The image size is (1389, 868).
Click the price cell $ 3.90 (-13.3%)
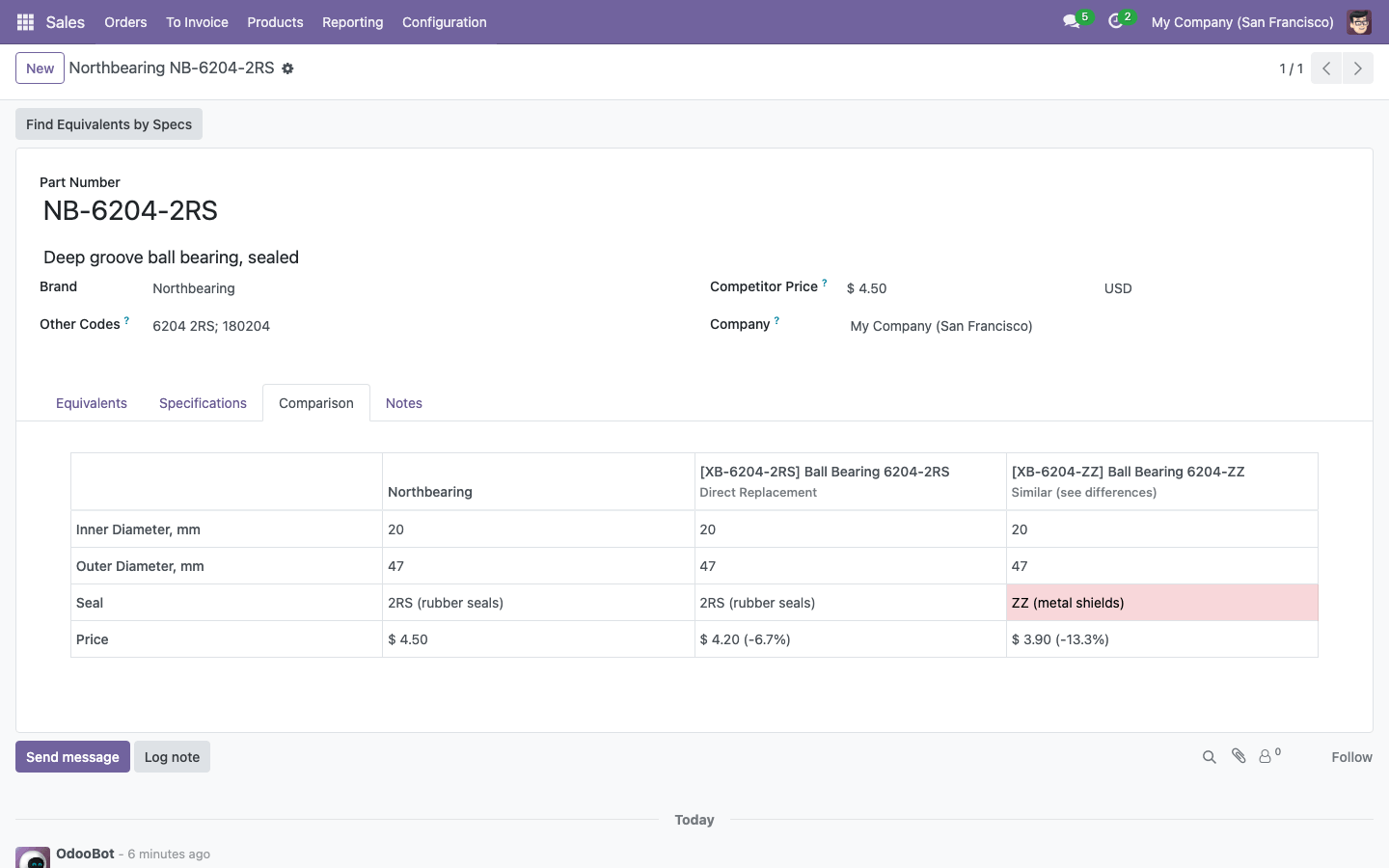tap(1161, 639)
